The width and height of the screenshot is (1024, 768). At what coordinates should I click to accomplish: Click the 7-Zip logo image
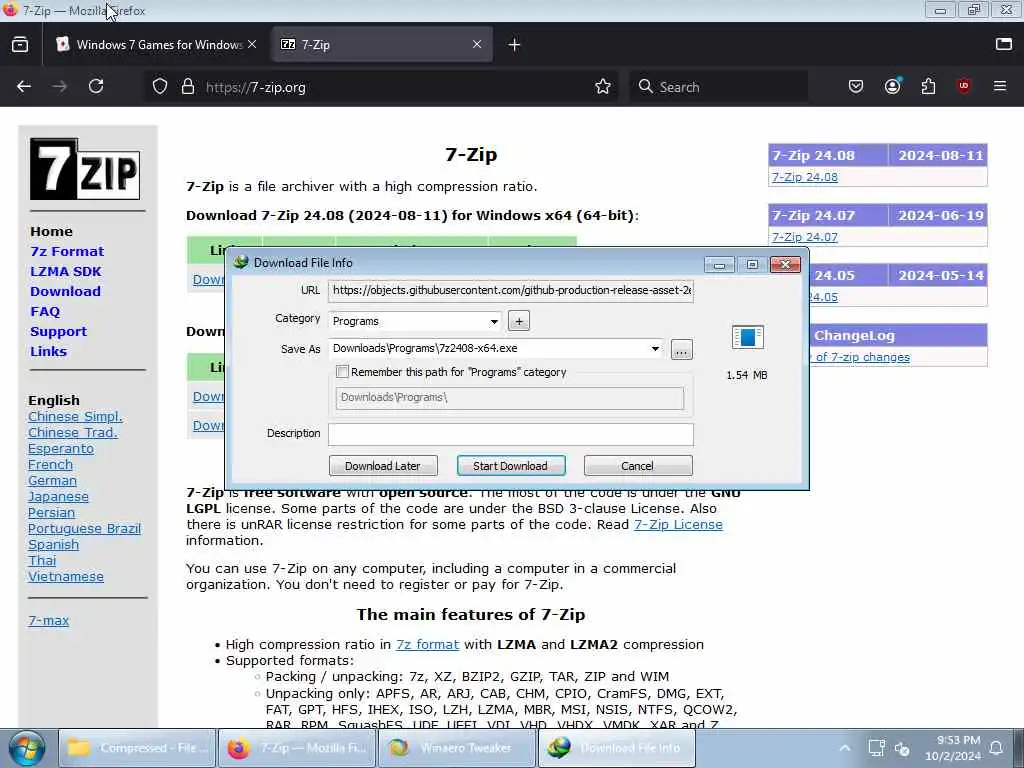85,169
